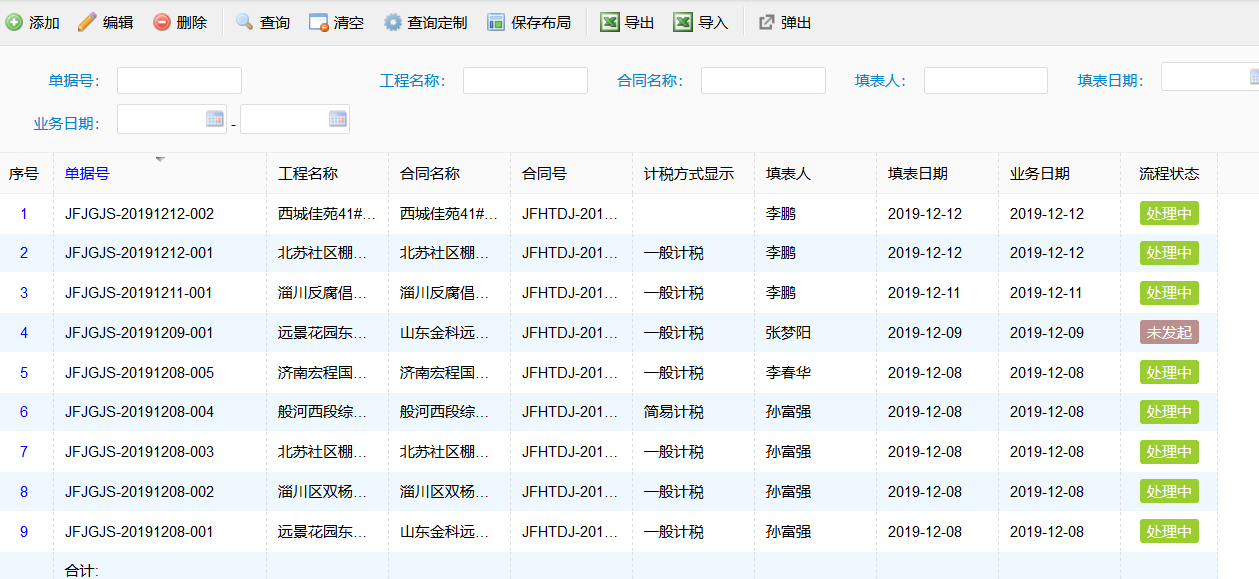Click 张梦阳 in the 填表人 column
Image resolution: width=1259 pixels, height=579 pixels.
[788, 333]
